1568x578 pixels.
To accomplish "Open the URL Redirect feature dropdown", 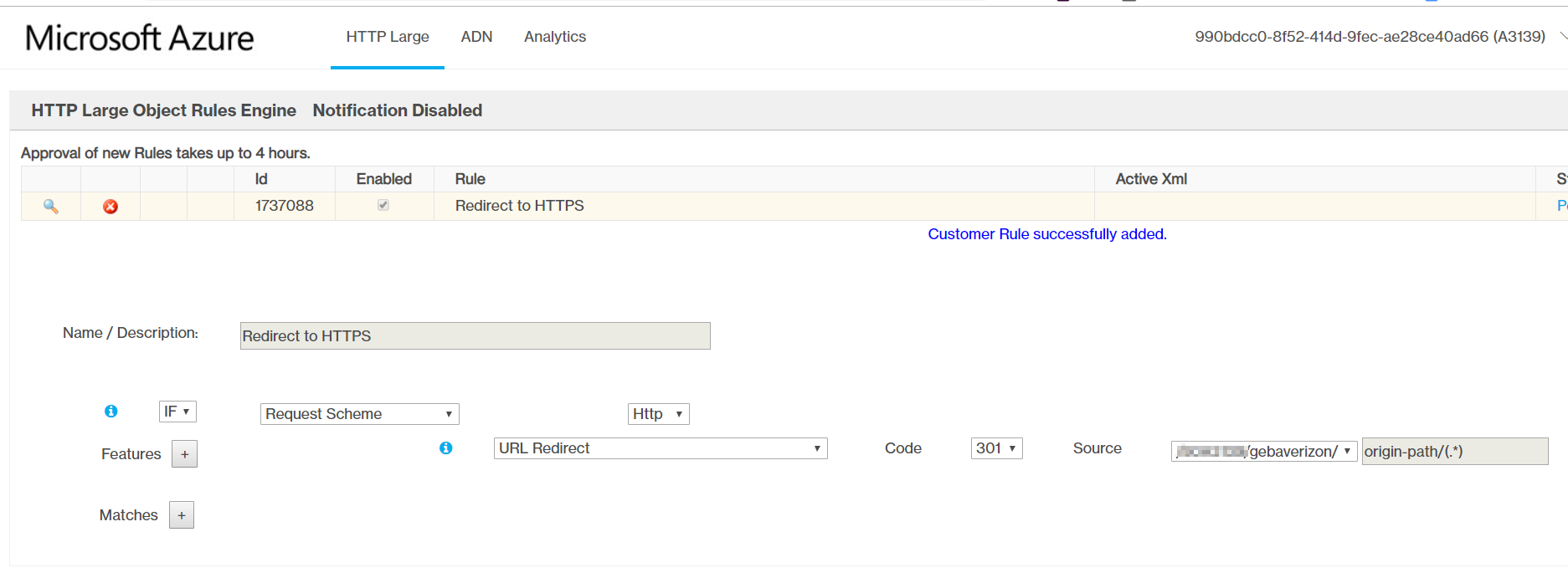I will pos(660,448).
